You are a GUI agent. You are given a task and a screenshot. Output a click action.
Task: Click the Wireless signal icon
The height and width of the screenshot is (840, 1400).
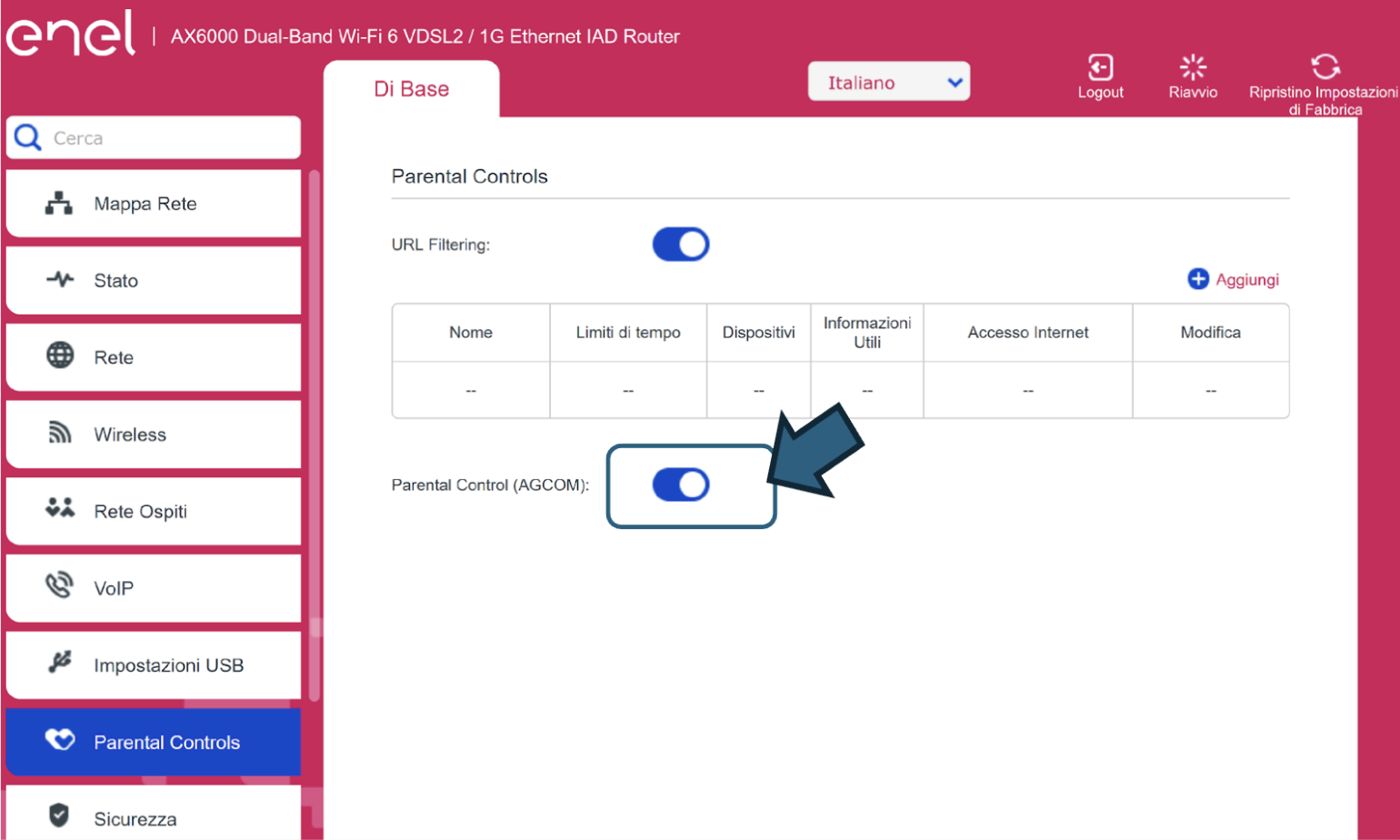pos(60,434)
